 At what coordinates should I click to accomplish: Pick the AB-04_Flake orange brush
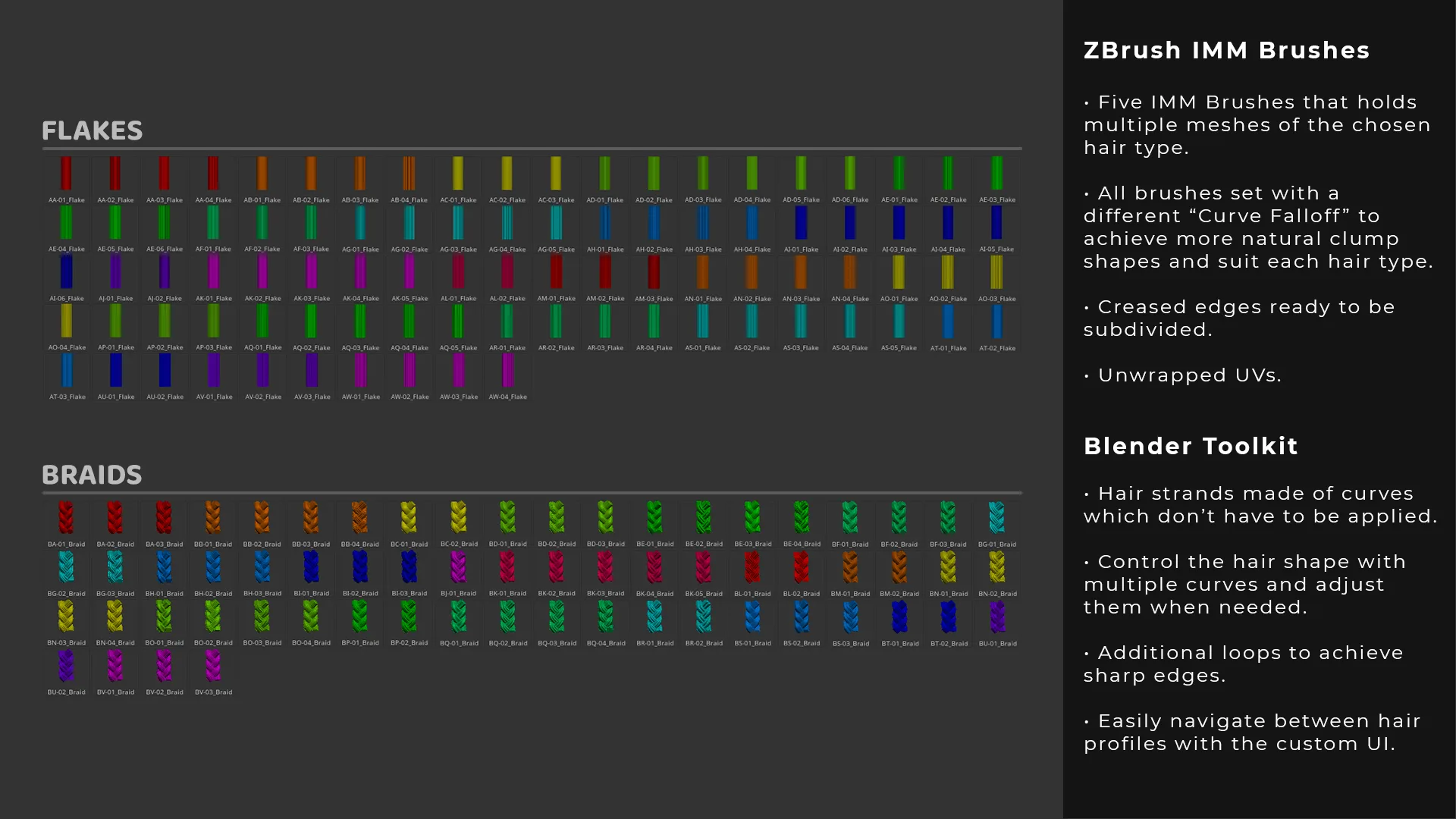coord(409,174)
